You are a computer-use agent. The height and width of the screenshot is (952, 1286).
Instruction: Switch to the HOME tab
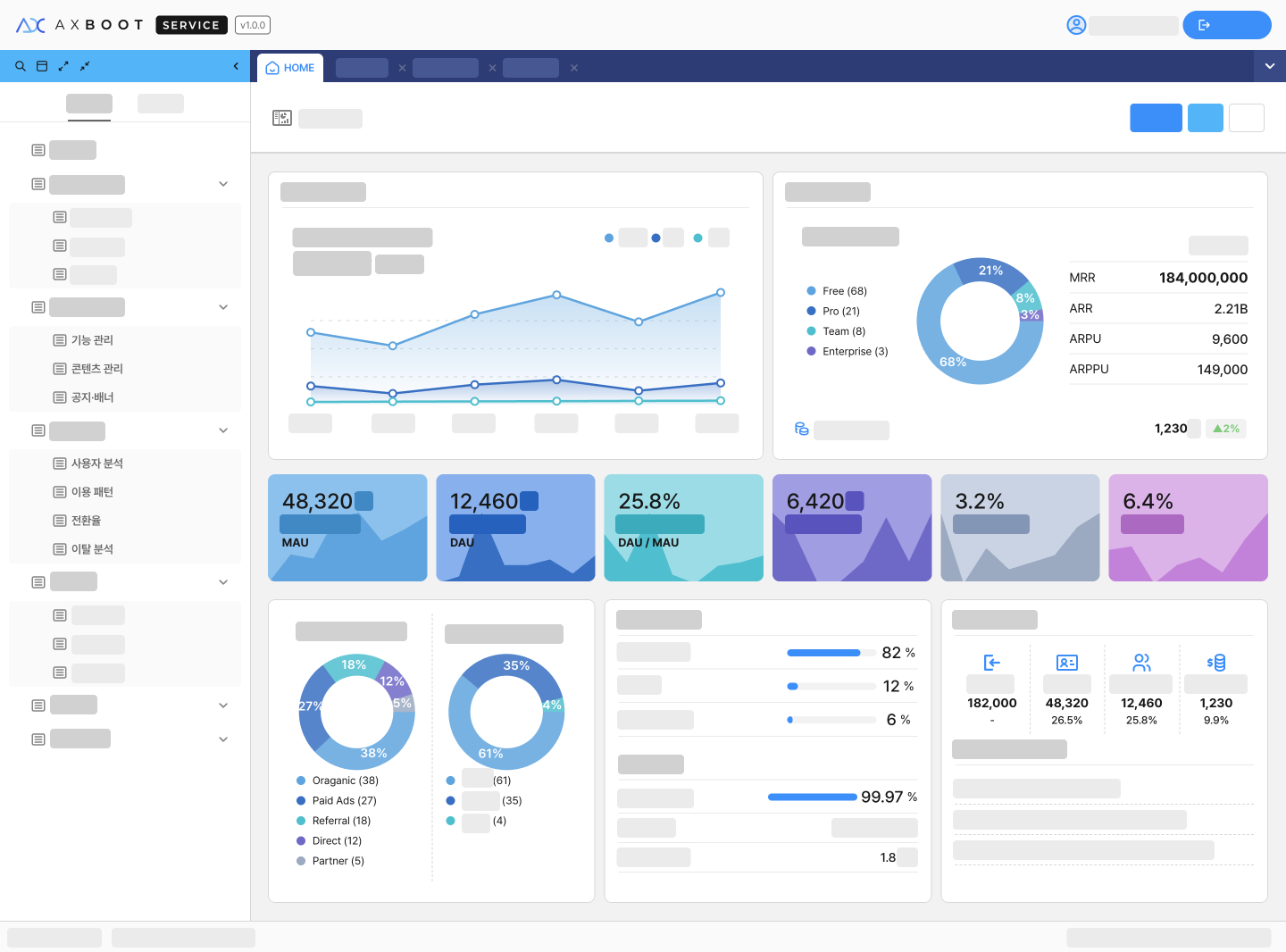pos(291,68)
